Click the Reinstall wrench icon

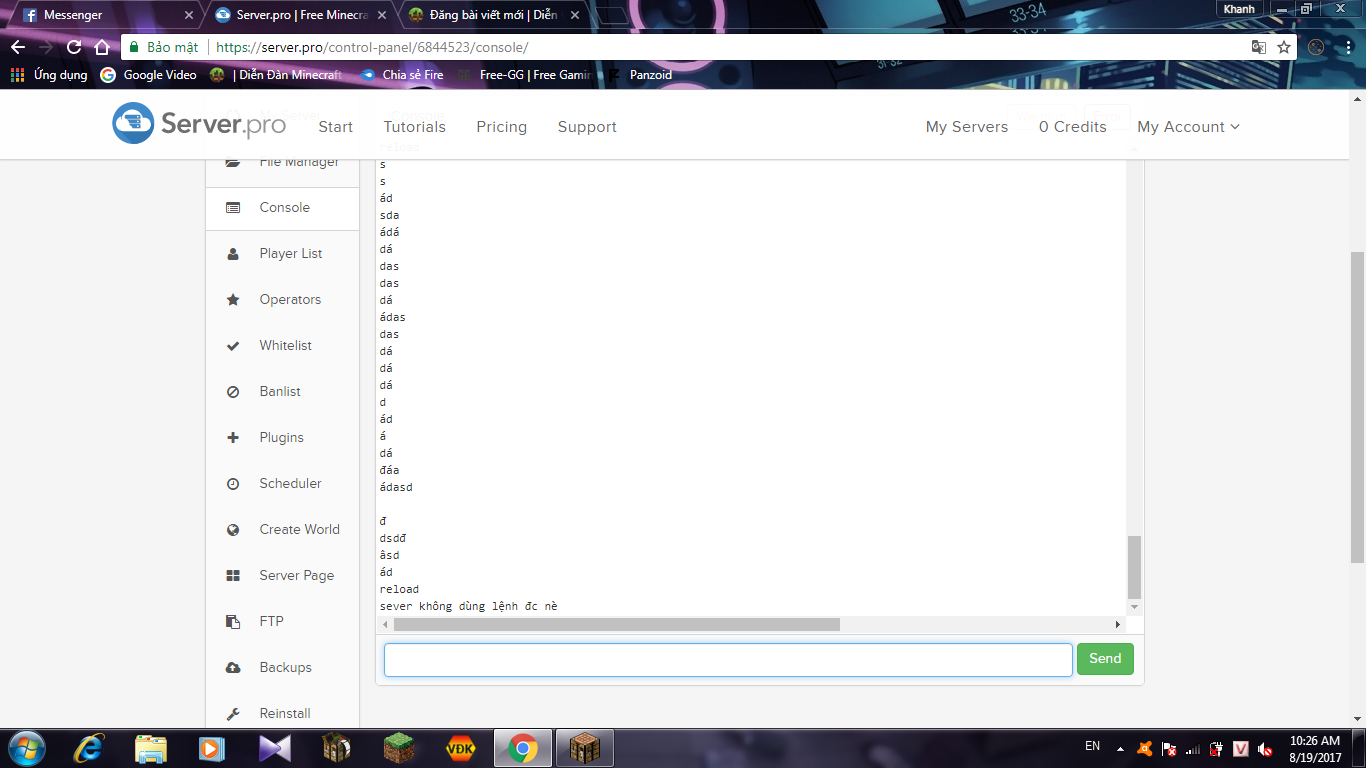pyautogui.click(x=233, y=714)
